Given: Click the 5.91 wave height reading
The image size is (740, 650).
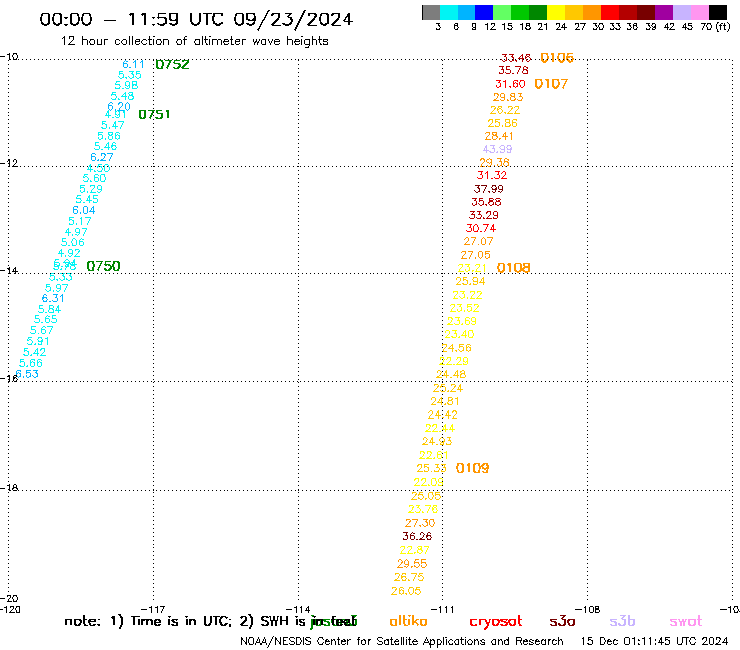Looking at the screenshot, I should tap(38, 341).
